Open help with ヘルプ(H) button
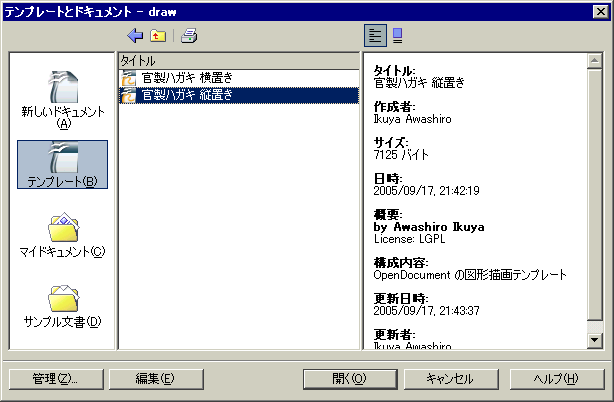Viewport: 614px width, 402px height. (557, 379)
